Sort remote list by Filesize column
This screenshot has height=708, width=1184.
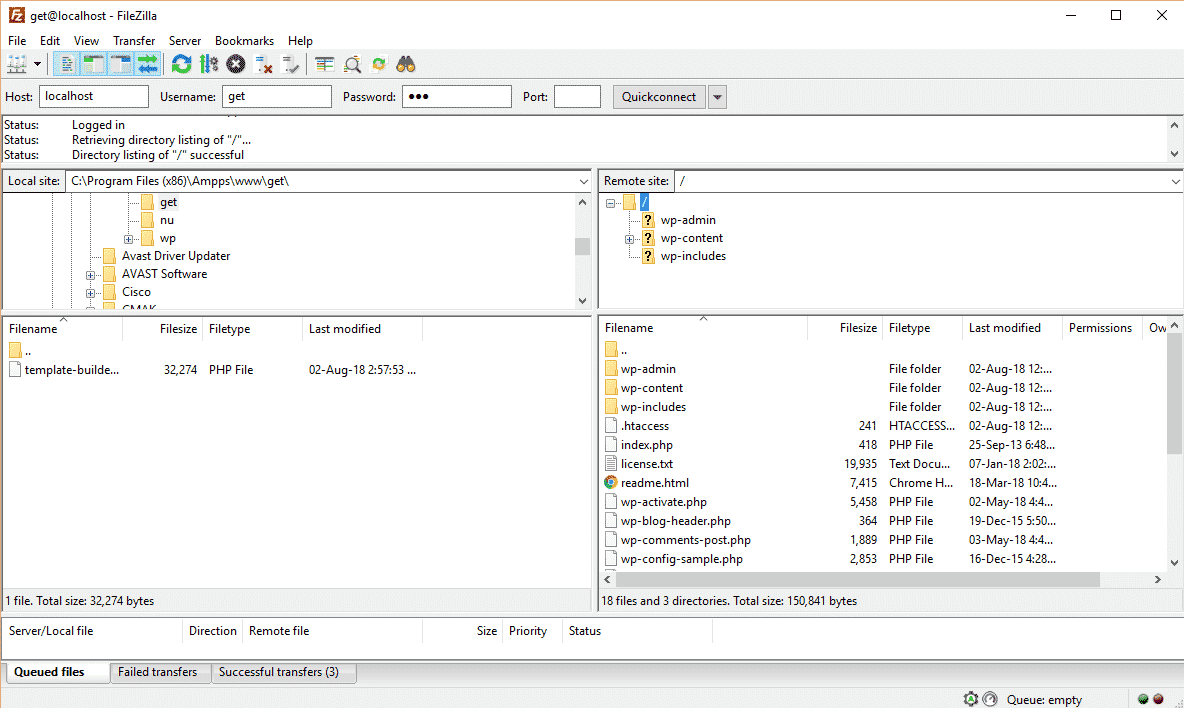[x=844, y=328]
